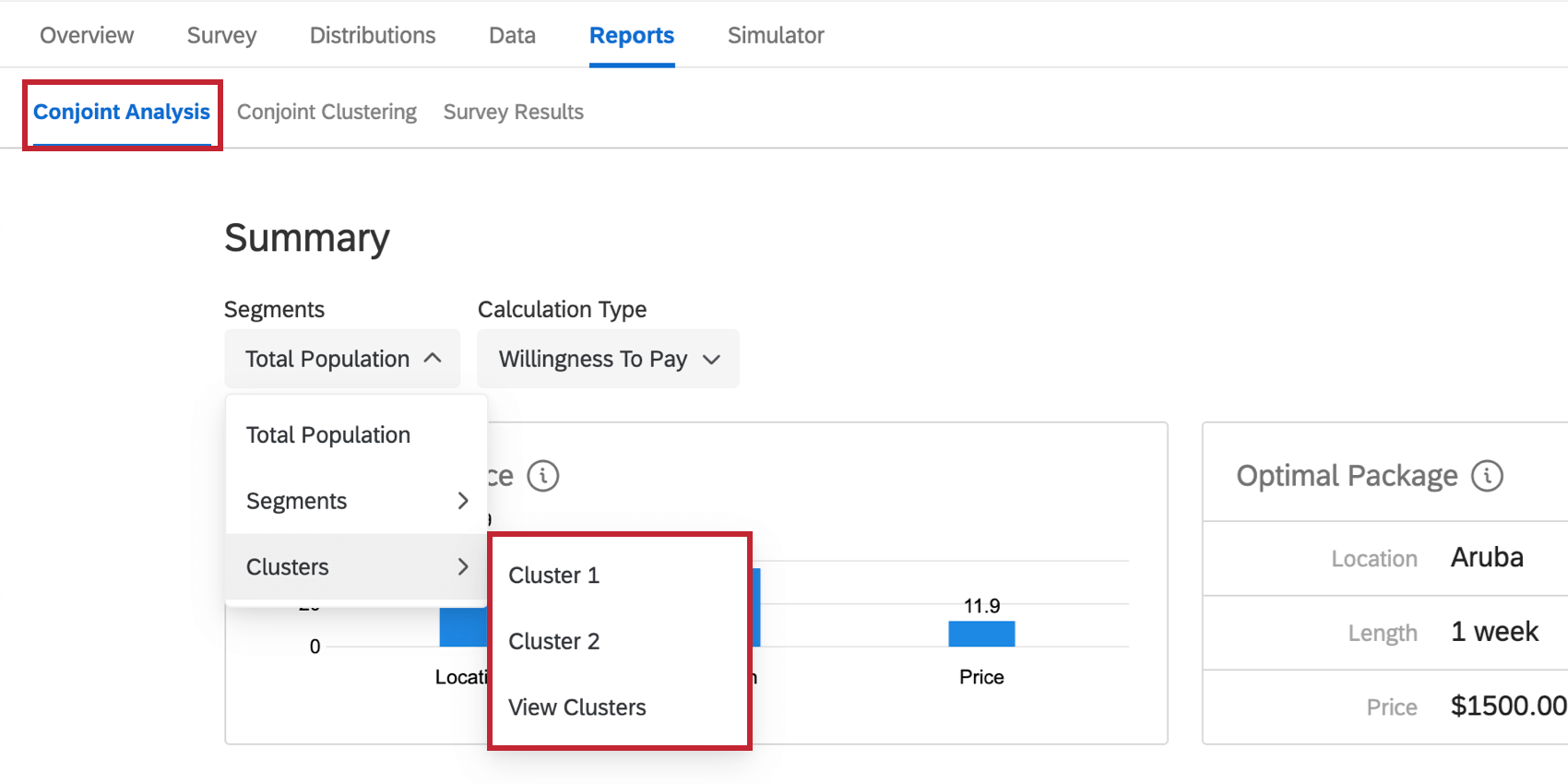The height and width of the screenshot is (784, 1568).
Task: Click the Price bar in chart
Action: pos(981,634)
